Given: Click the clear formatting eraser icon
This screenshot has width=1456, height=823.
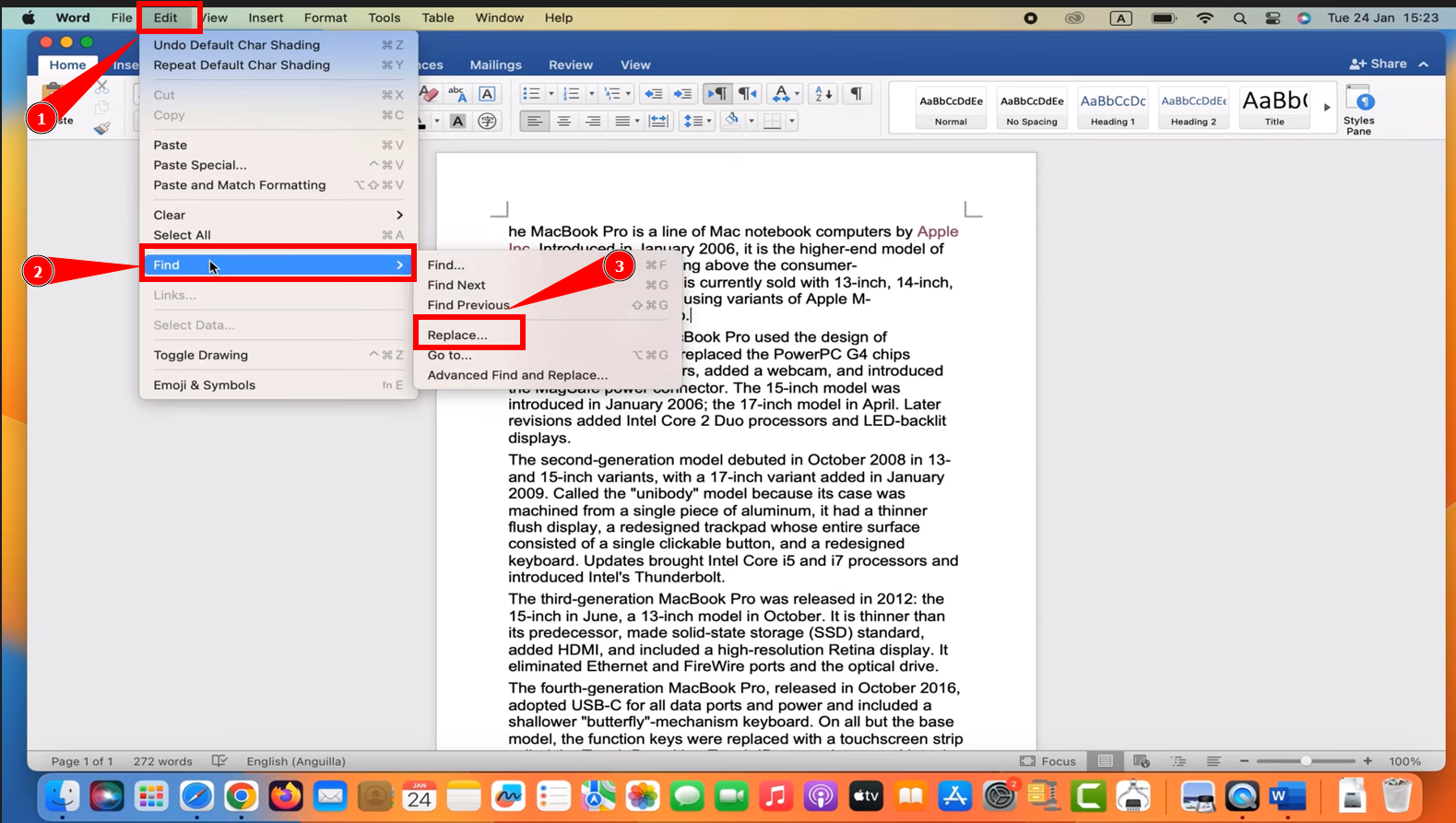Looking at the screenshot, I should coord(429,94).
